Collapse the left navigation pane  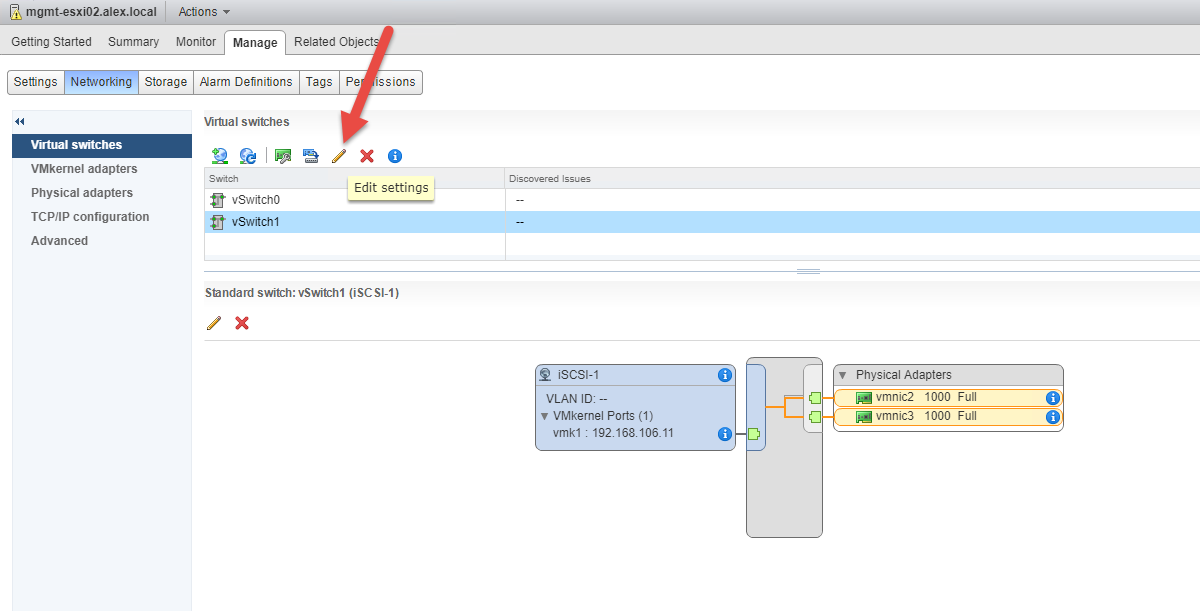pyautogui.click(x=20, y=121)
